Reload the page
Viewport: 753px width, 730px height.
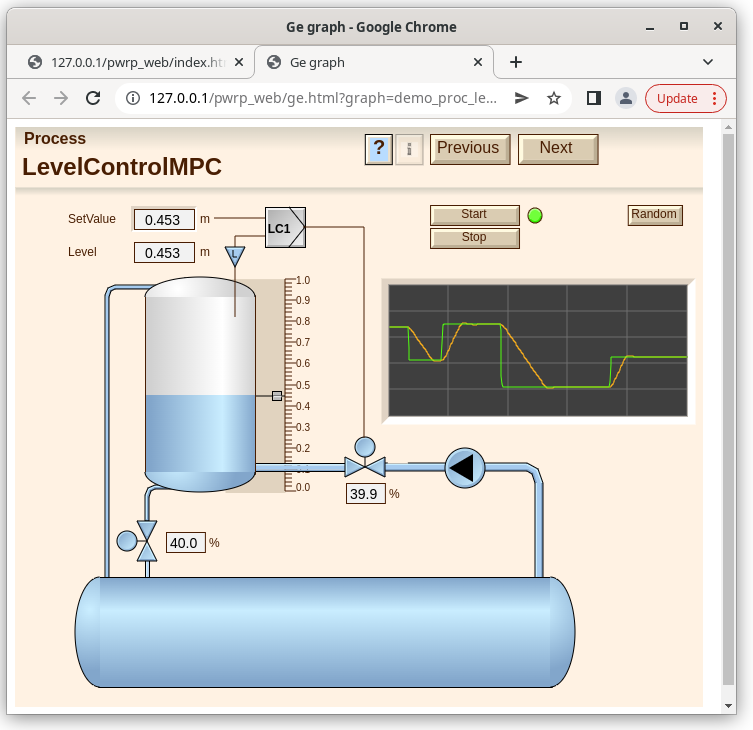pos(93,98)
